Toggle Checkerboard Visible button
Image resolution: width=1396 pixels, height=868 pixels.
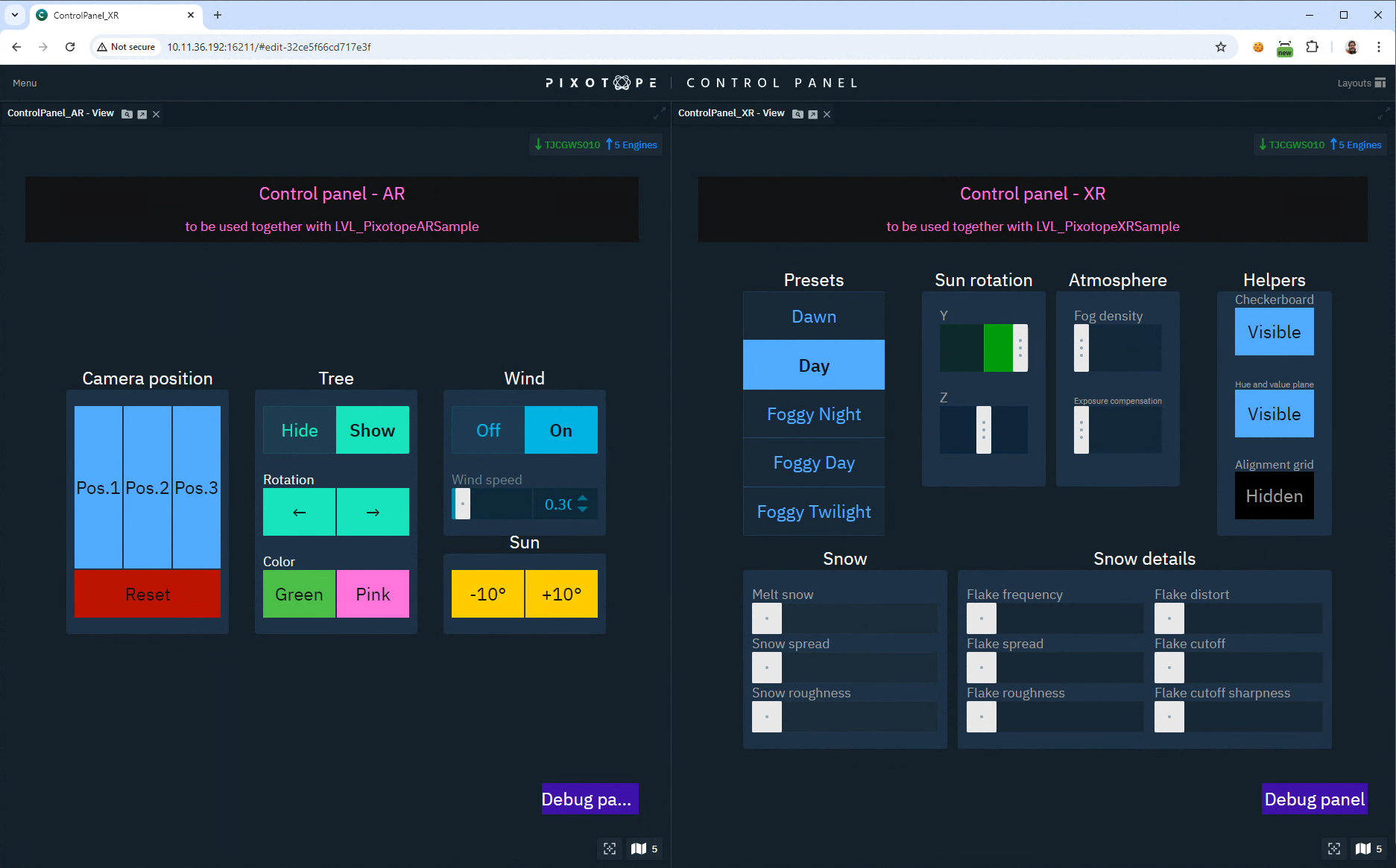pos(1274,332)
